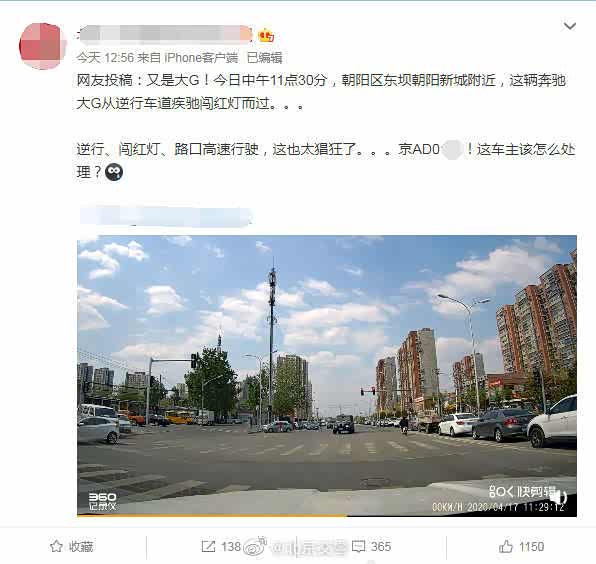Click the blurred user avatar
The width and height of the screenshot is (596, 564).
[43, 46]
